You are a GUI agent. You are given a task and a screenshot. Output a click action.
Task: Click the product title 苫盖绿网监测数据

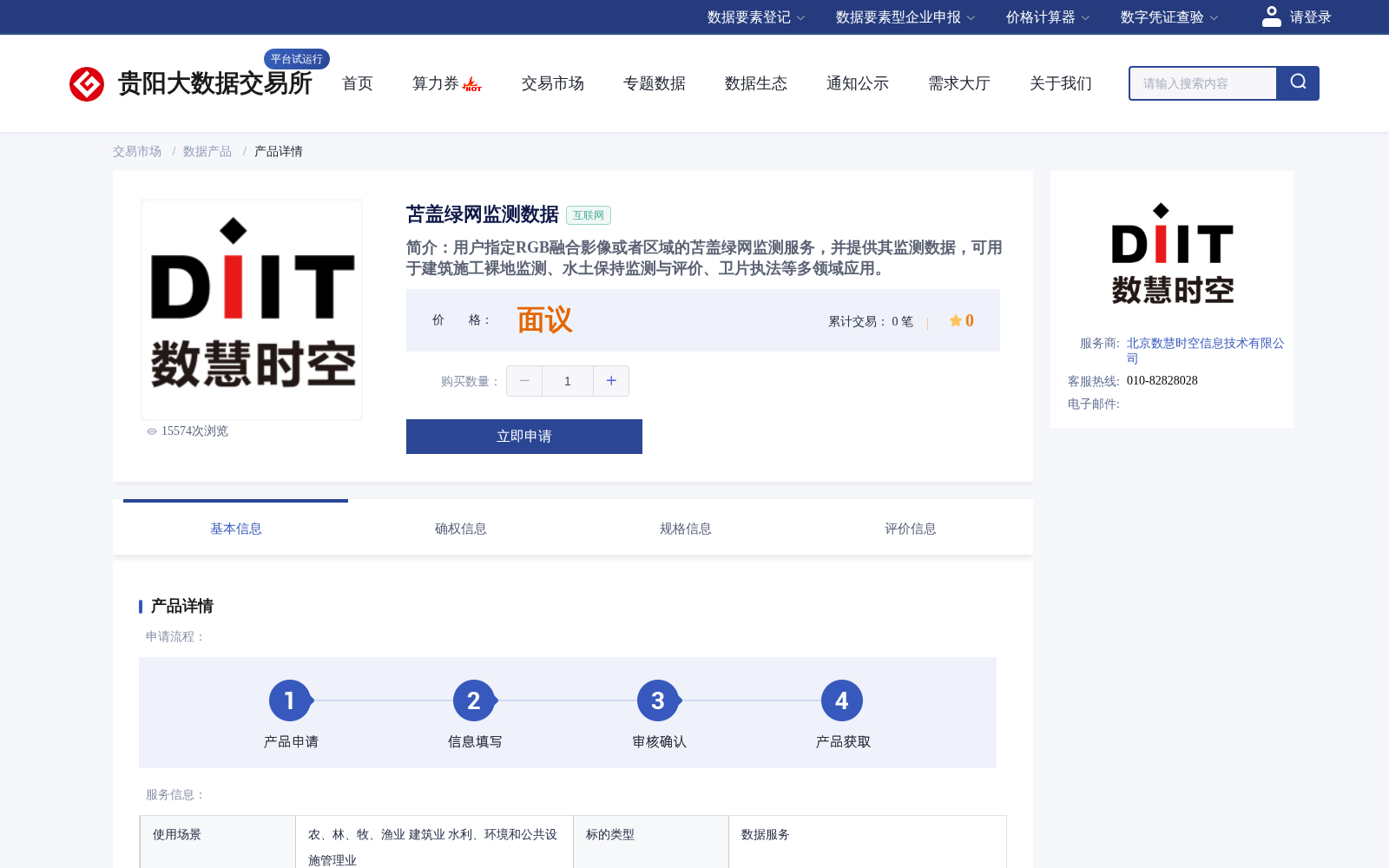[x=483, y=214]
